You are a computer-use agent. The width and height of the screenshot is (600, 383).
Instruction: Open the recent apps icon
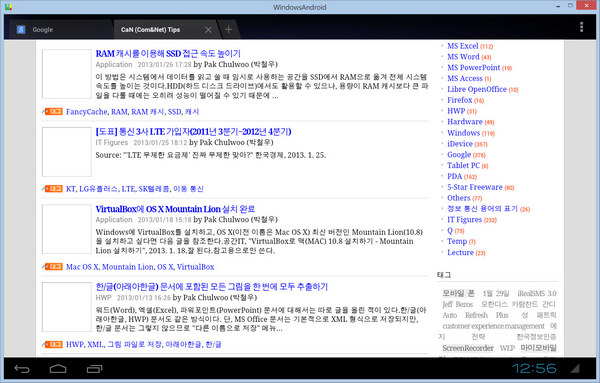(95, 369)
